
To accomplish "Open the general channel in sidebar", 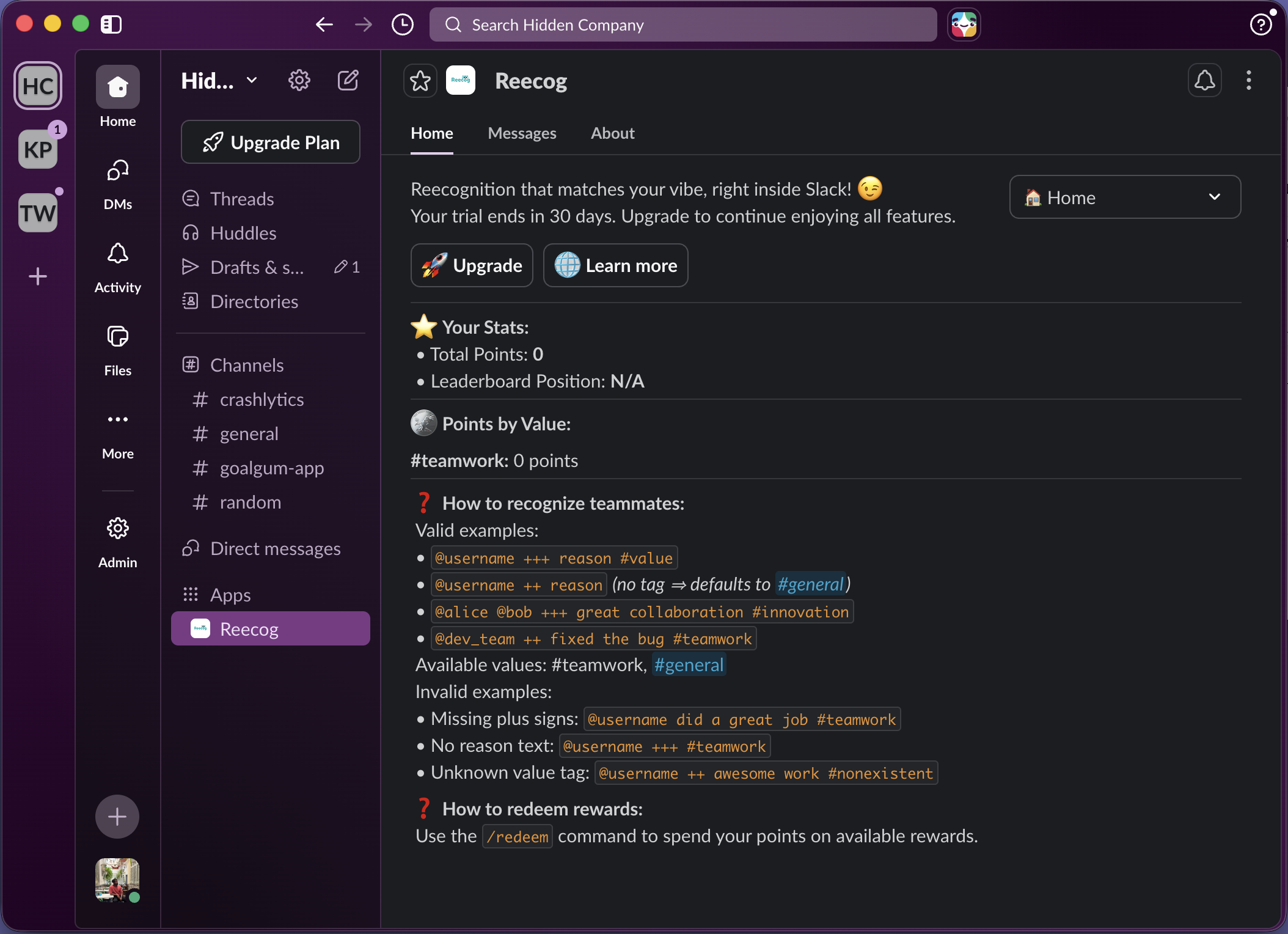I will 271,434.
